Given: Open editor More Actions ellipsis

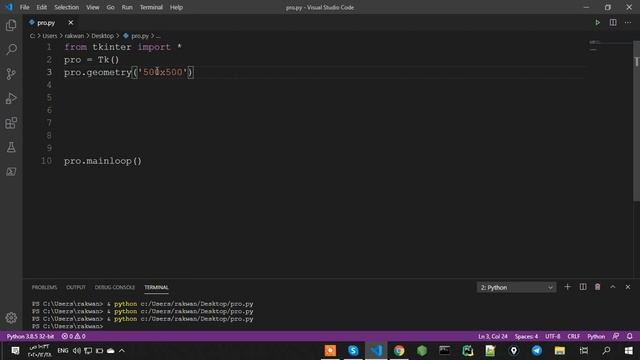Looking at the screenshot, I should (628, 22).
